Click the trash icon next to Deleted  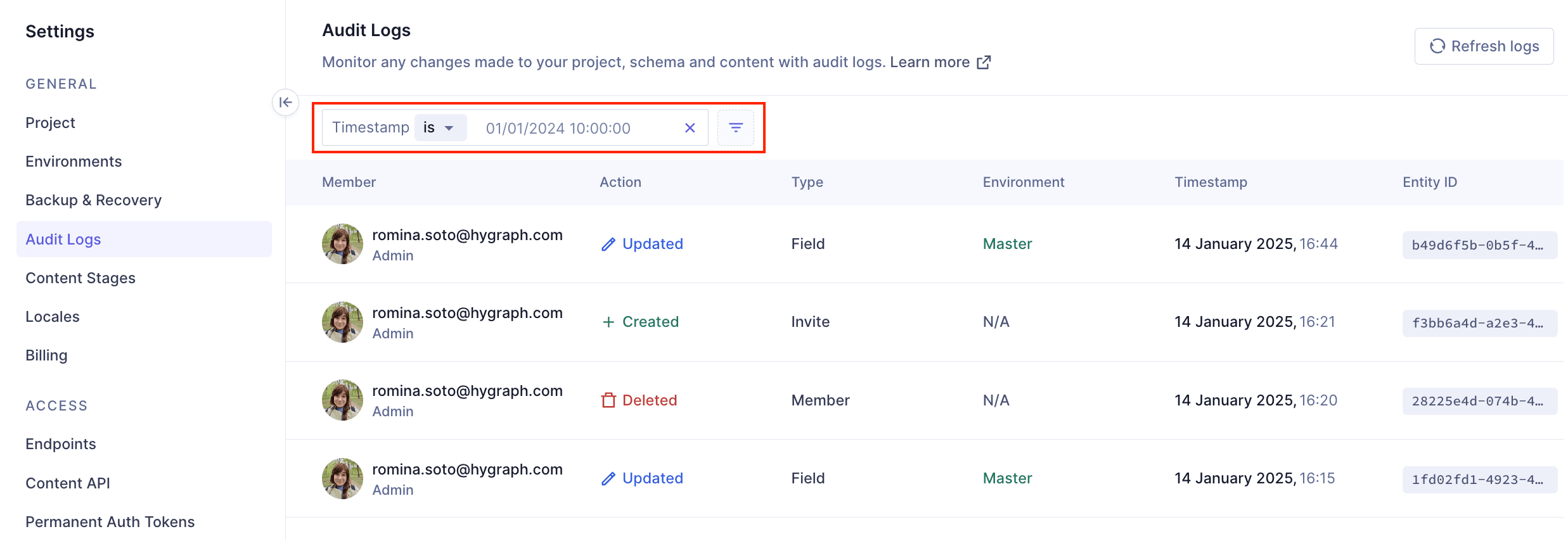608,400
